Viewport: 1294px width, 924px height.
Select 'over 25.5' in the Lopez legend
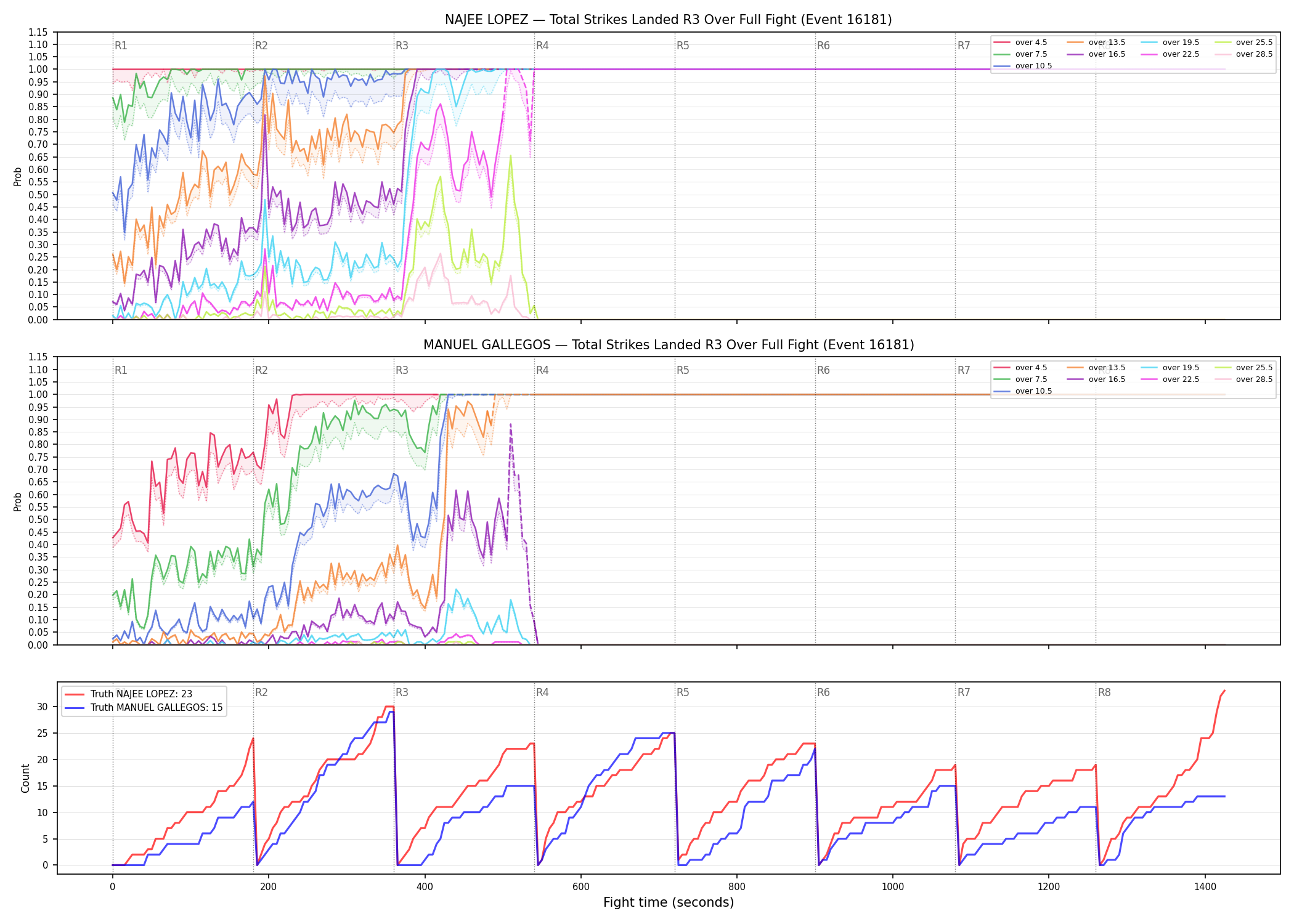tap(1243, 43)
